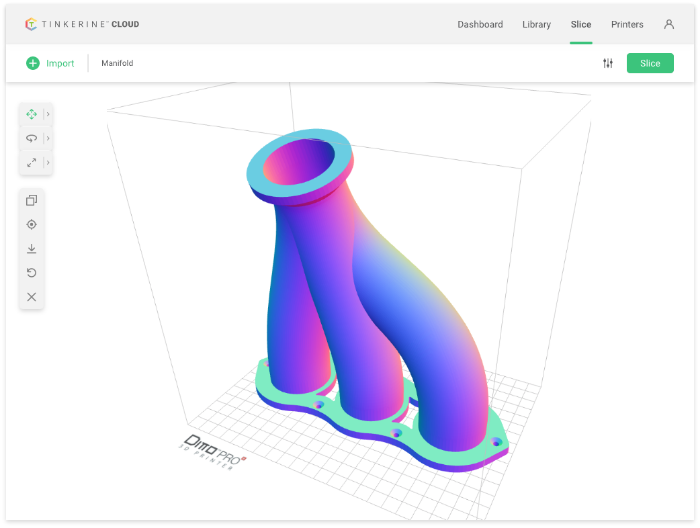
Task: Click the green Slice button
Action: click(650, 63)
